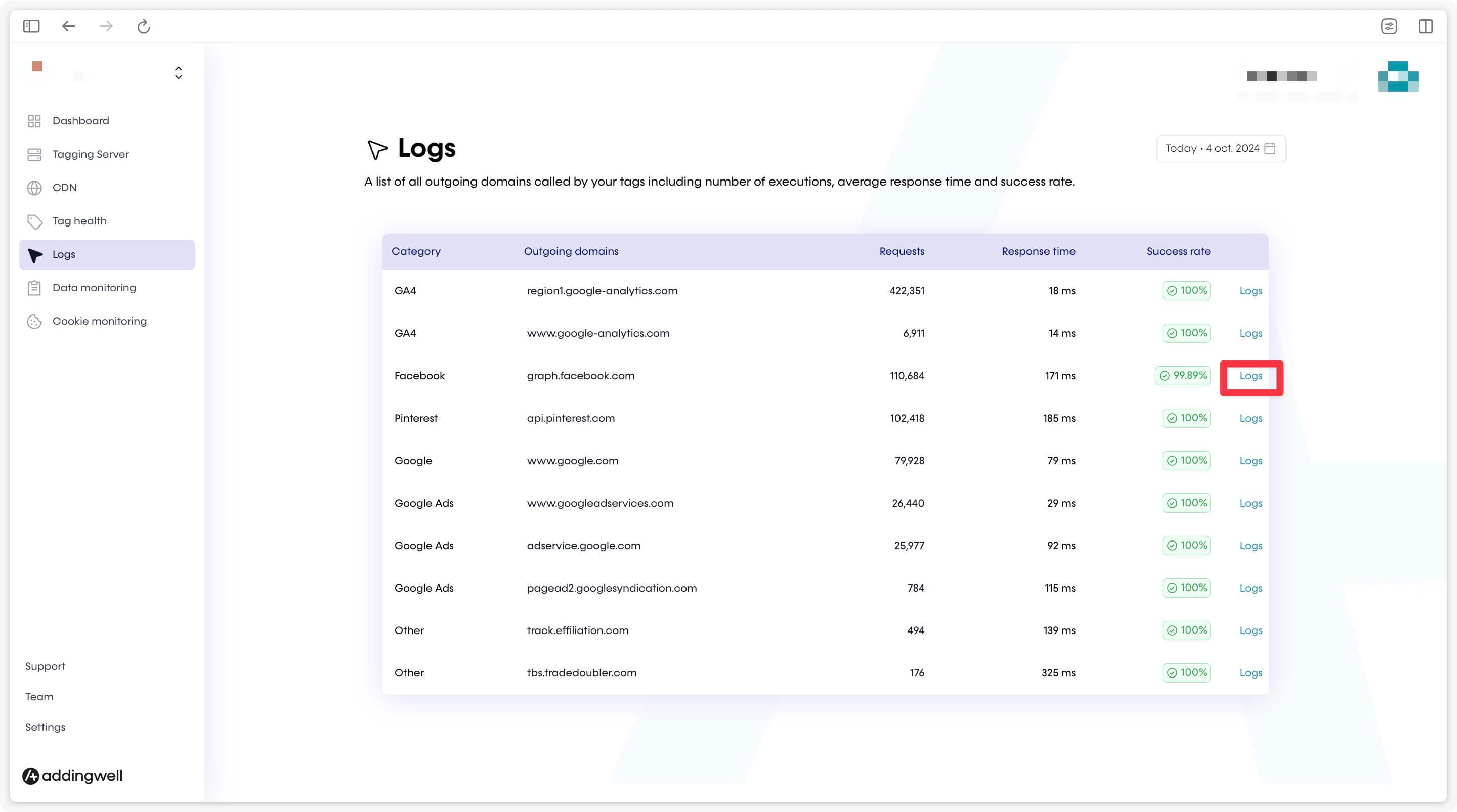Click the 100% badge for api.pinterest.com

[x=1187, y=418]
